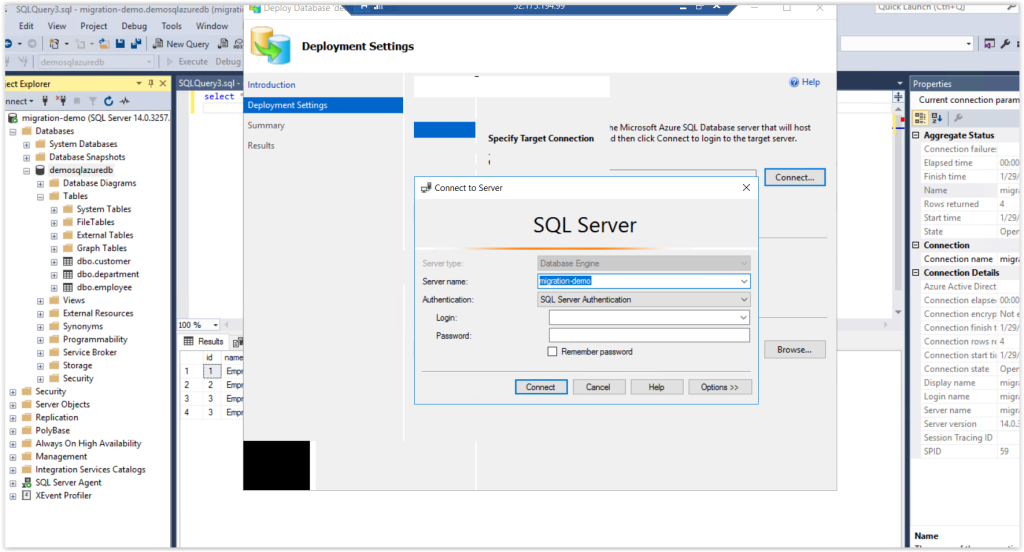Pin the Object Explorer panel

pyautogui.click(x=151, y=84)
